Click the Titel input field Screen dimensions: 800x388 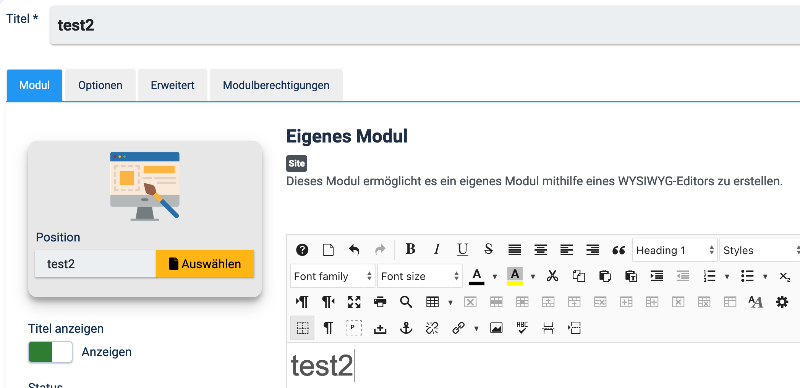coord(425,25)
